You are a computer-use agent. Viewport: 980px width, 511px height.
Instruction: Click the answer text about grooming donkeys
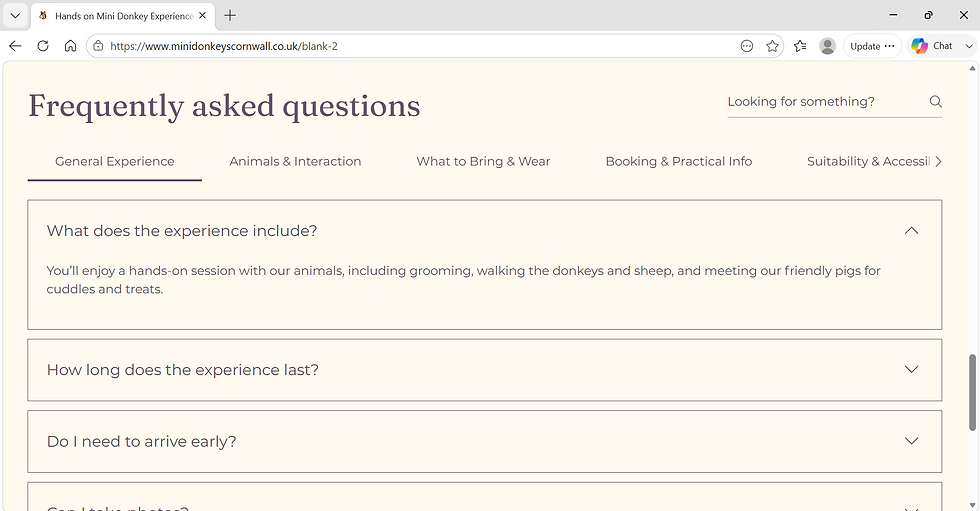[x=463, y=280]
